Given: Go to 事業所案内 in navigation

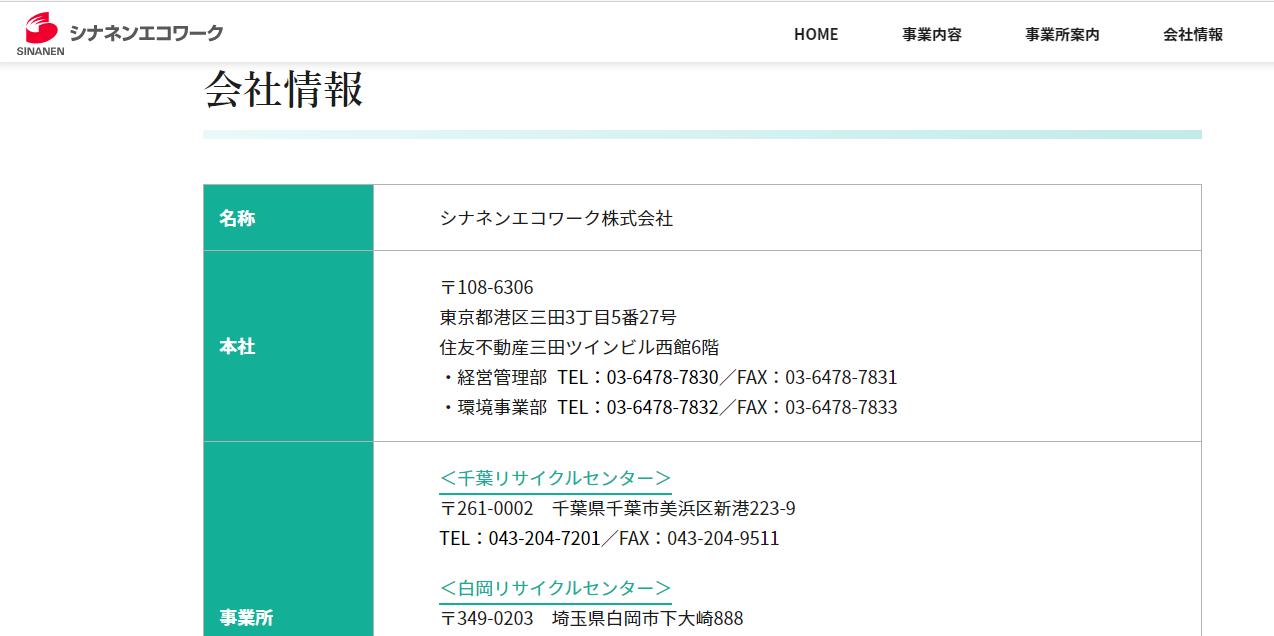Looking at the screenshot, I should 1062,34.
